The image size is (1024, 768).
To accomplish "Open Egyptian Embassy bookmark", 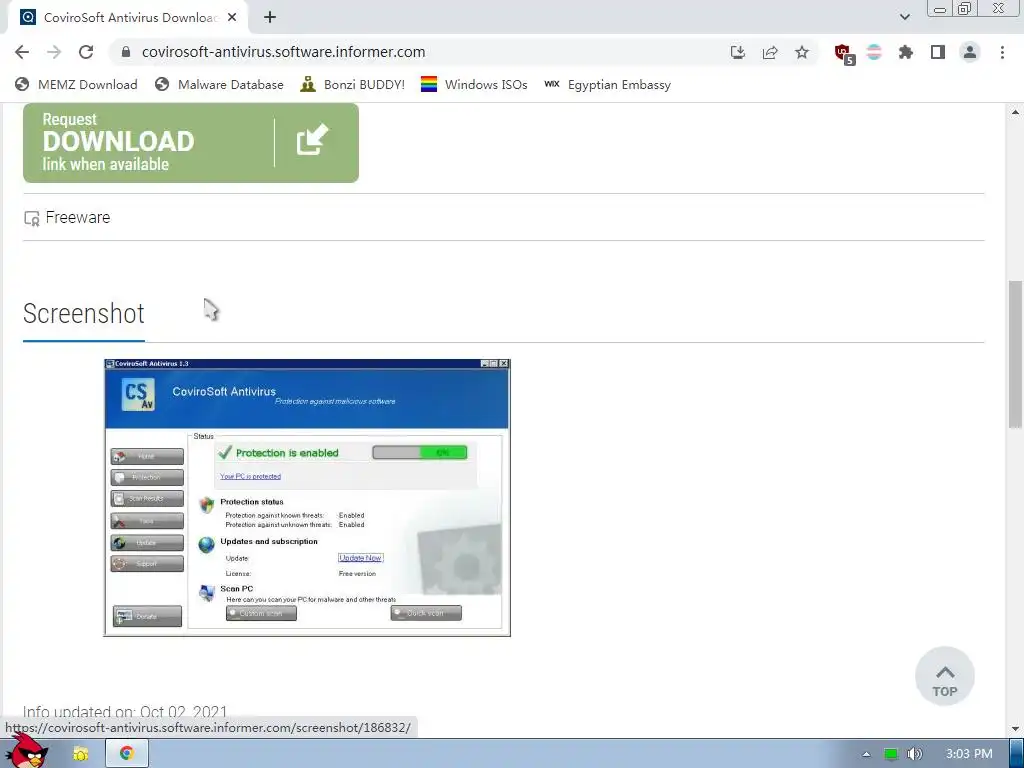I will tap(608, 84).
